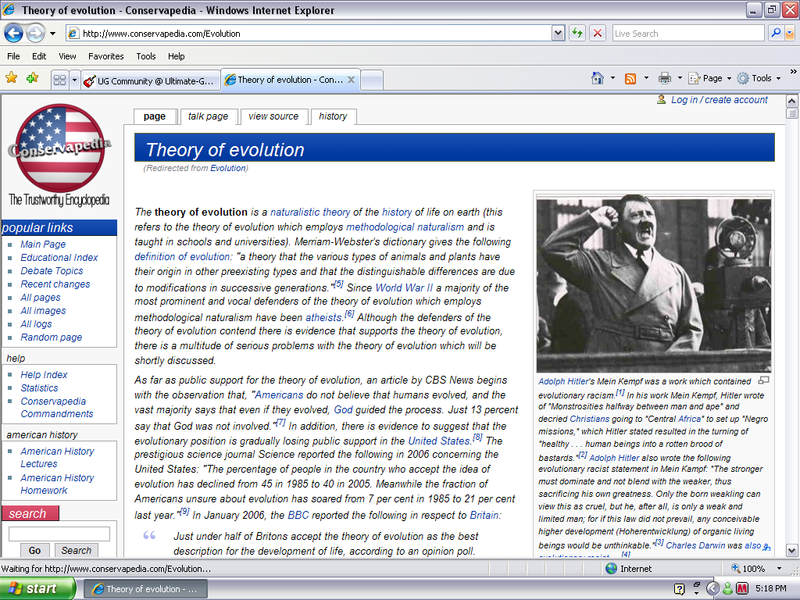
Task: Go back with the browser Back arrow
Action: tap(14, 34)
